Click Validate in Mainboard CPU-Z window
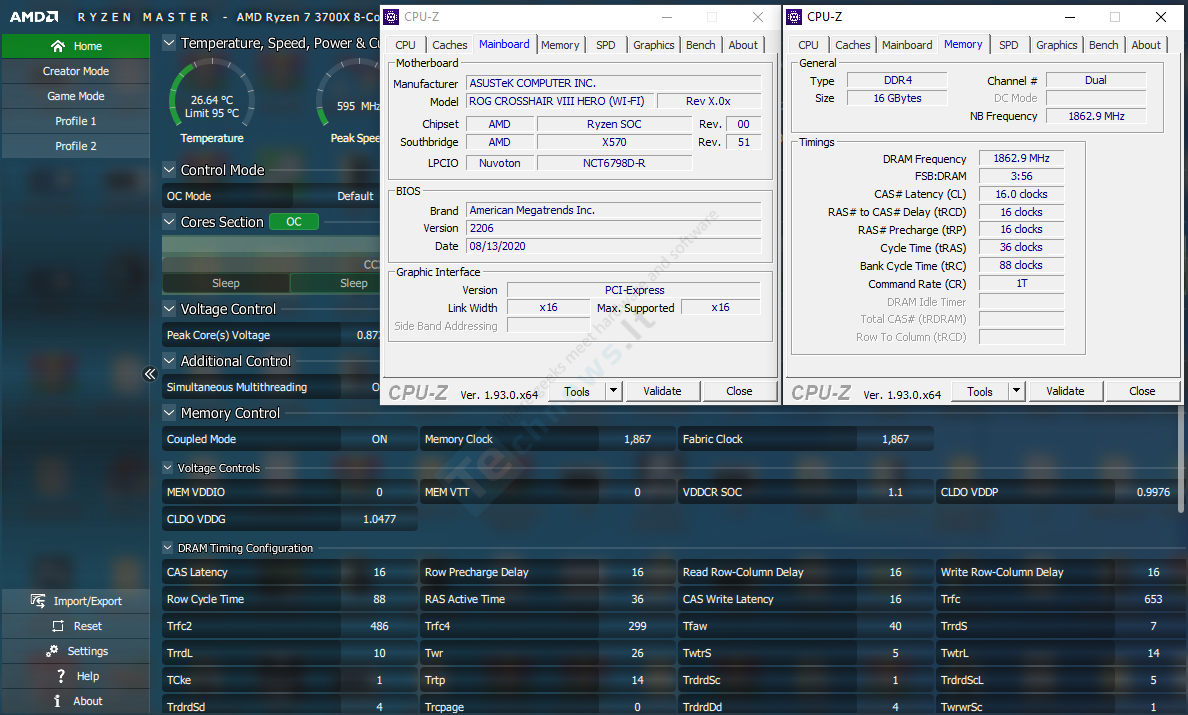This screenshot has width=1188, height=715. 662,391
